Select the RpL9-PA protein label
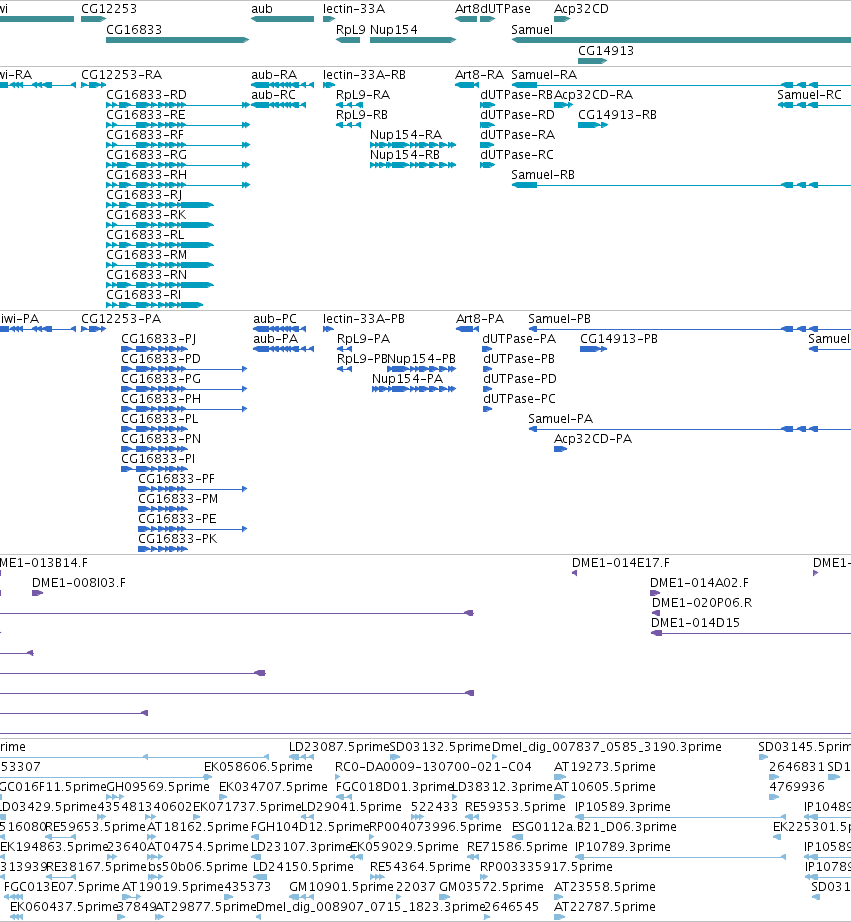The image size is (851, 922). (x=363, y=339)
